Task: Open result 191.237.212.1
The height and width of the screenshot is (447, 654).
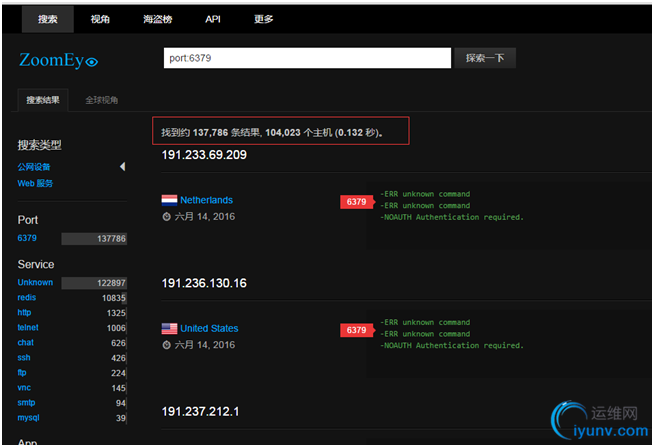Action: (x=200, y=412)
